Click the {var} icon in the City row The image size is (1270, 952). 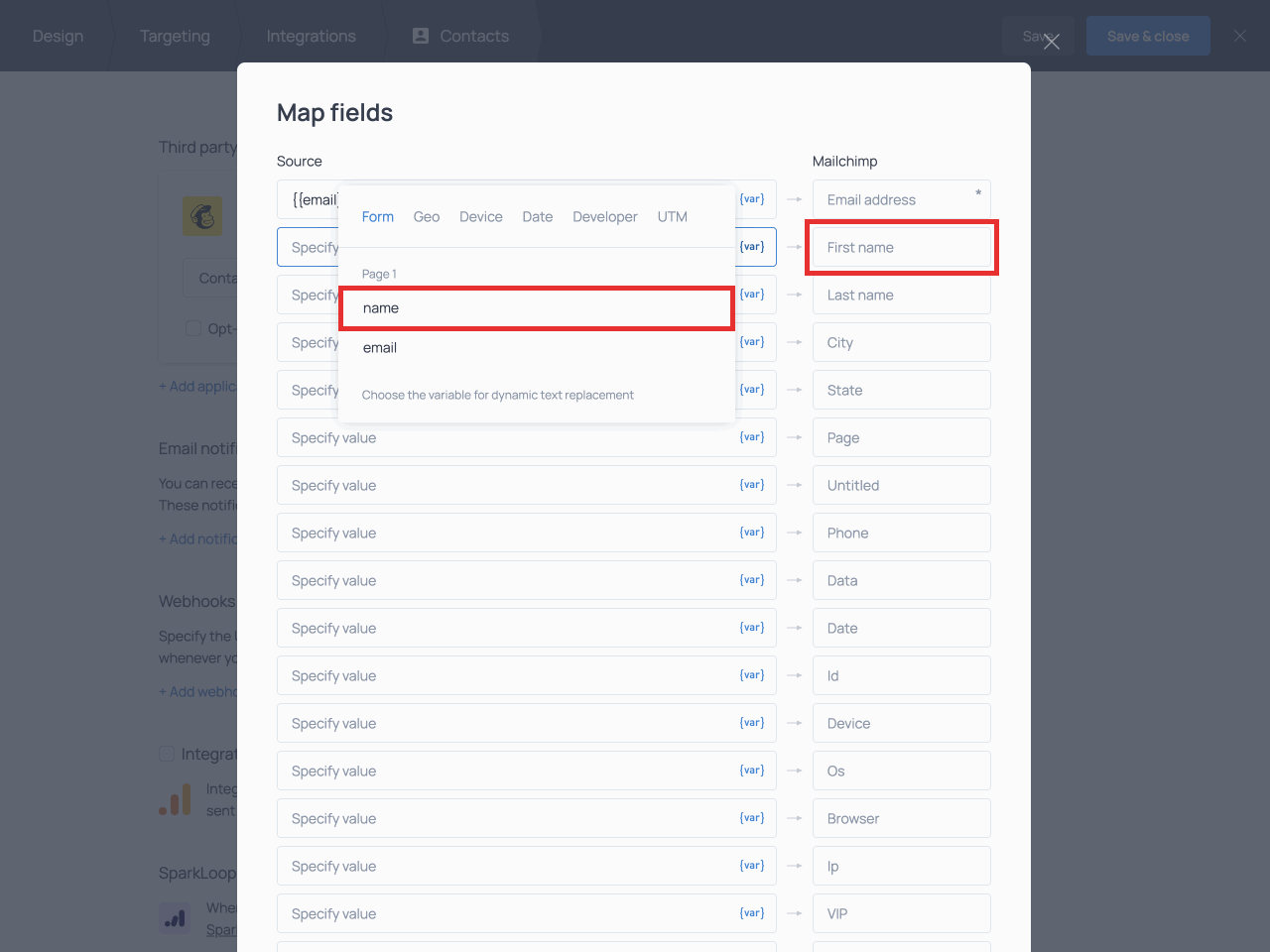(x=752, y=342)
